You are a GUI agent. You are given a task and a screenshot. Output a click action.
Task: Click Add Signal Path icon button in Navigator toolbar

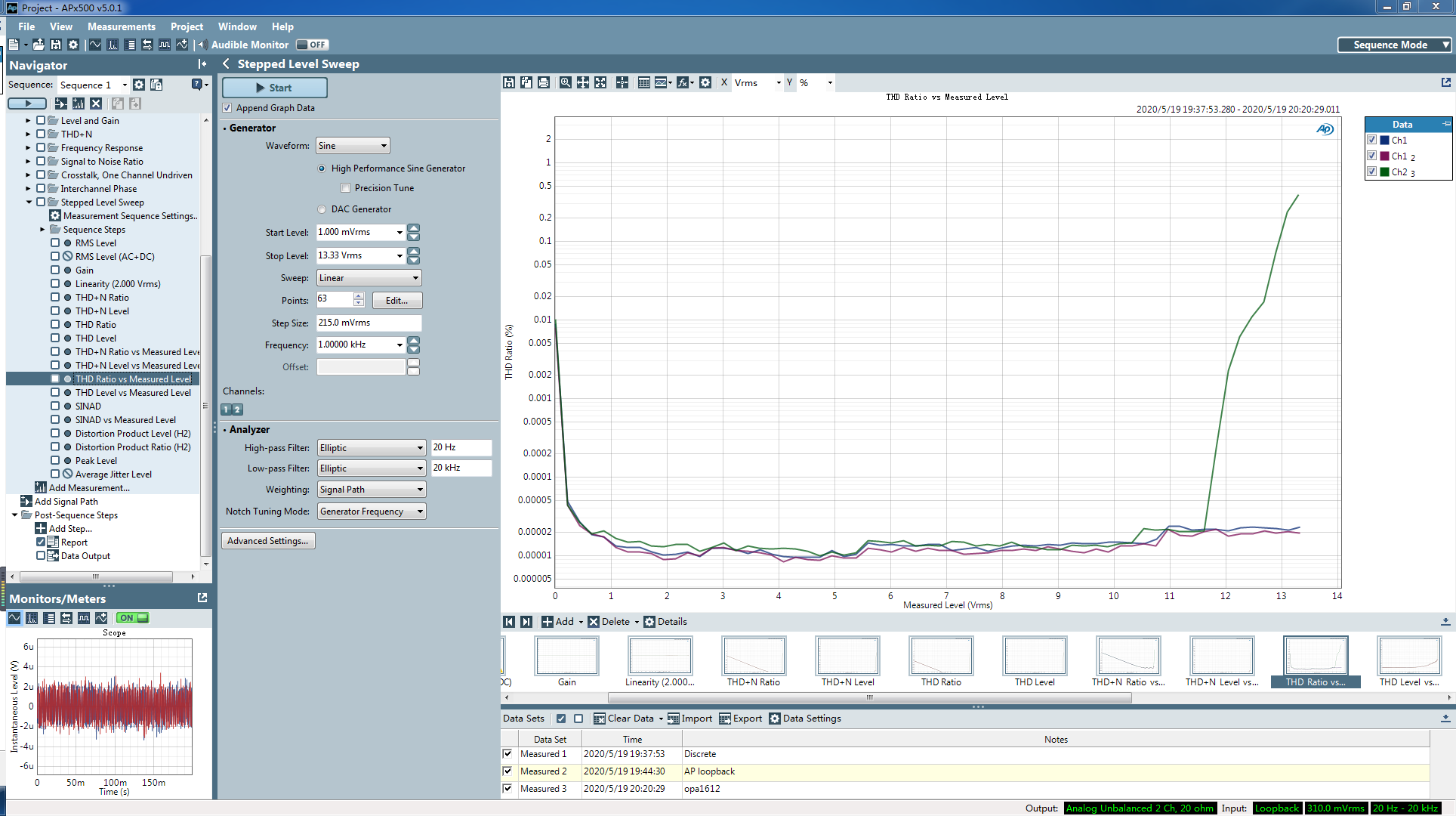coord(61,104)
